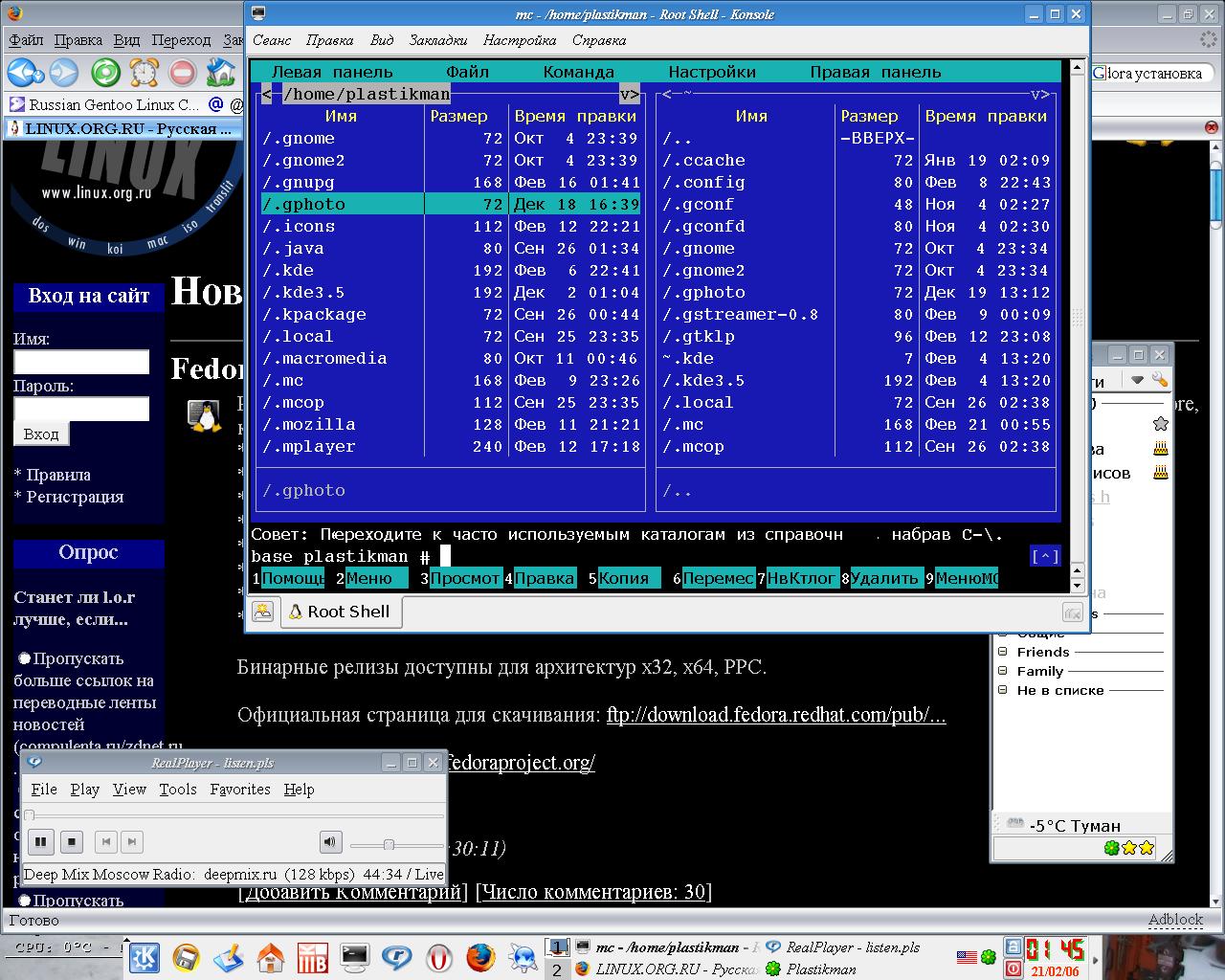This screenshot has width=1225, height=980.
Task: Skip to next track in RealPlayer
Action: 132,842
